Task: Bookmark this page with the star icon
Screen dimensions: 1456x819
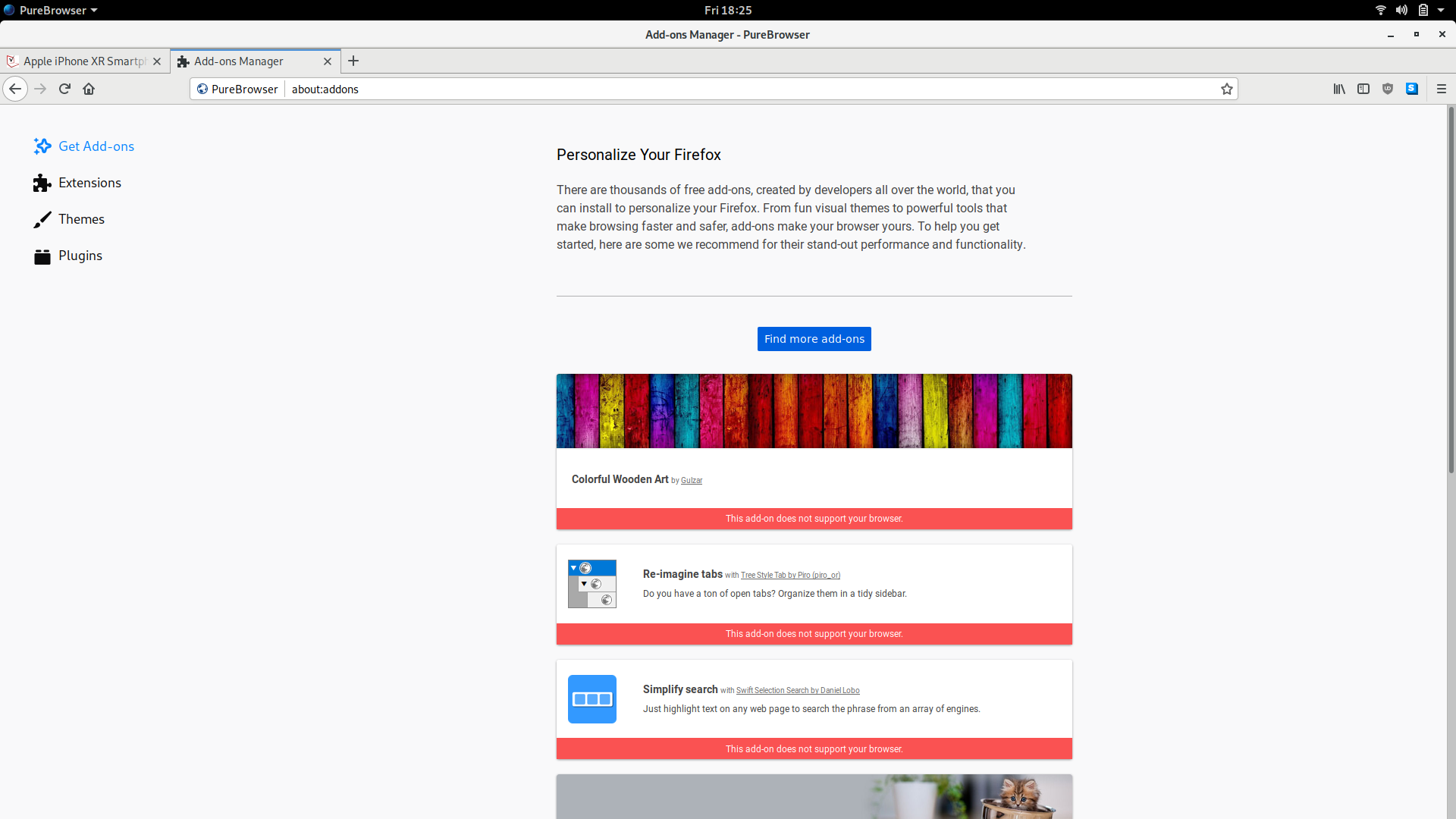Action: [x=1226, y=89]
